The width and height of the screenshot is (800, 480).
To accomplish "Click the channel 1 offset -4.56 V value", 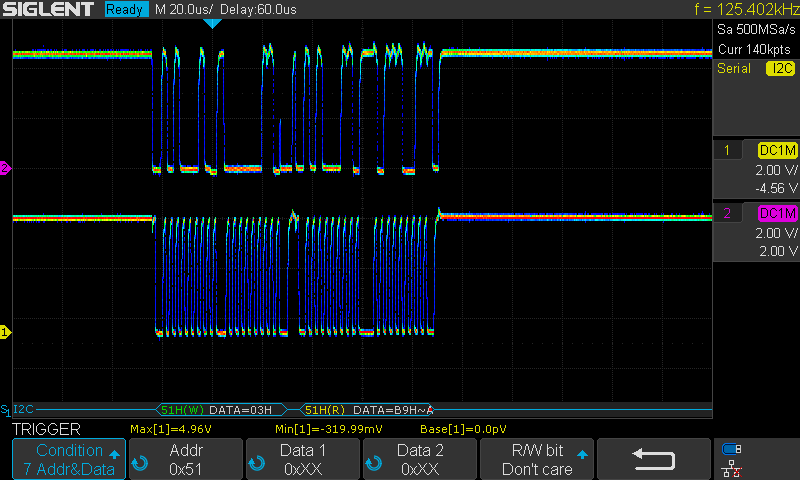I will 777,188.
